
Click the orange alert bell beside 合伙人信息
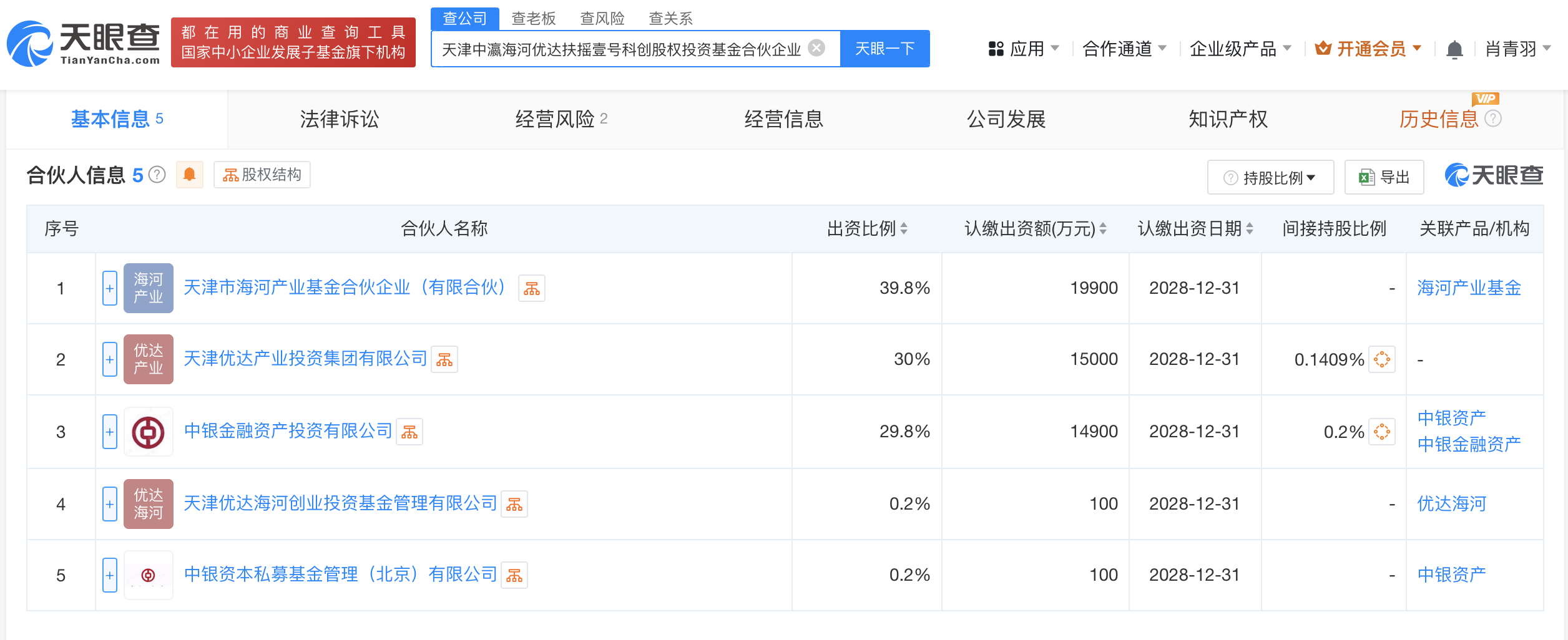(x=190, y=175)
